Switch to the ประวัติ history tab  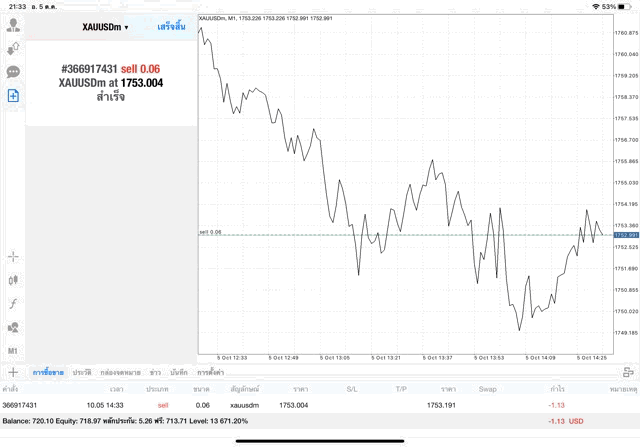(82, 372)
